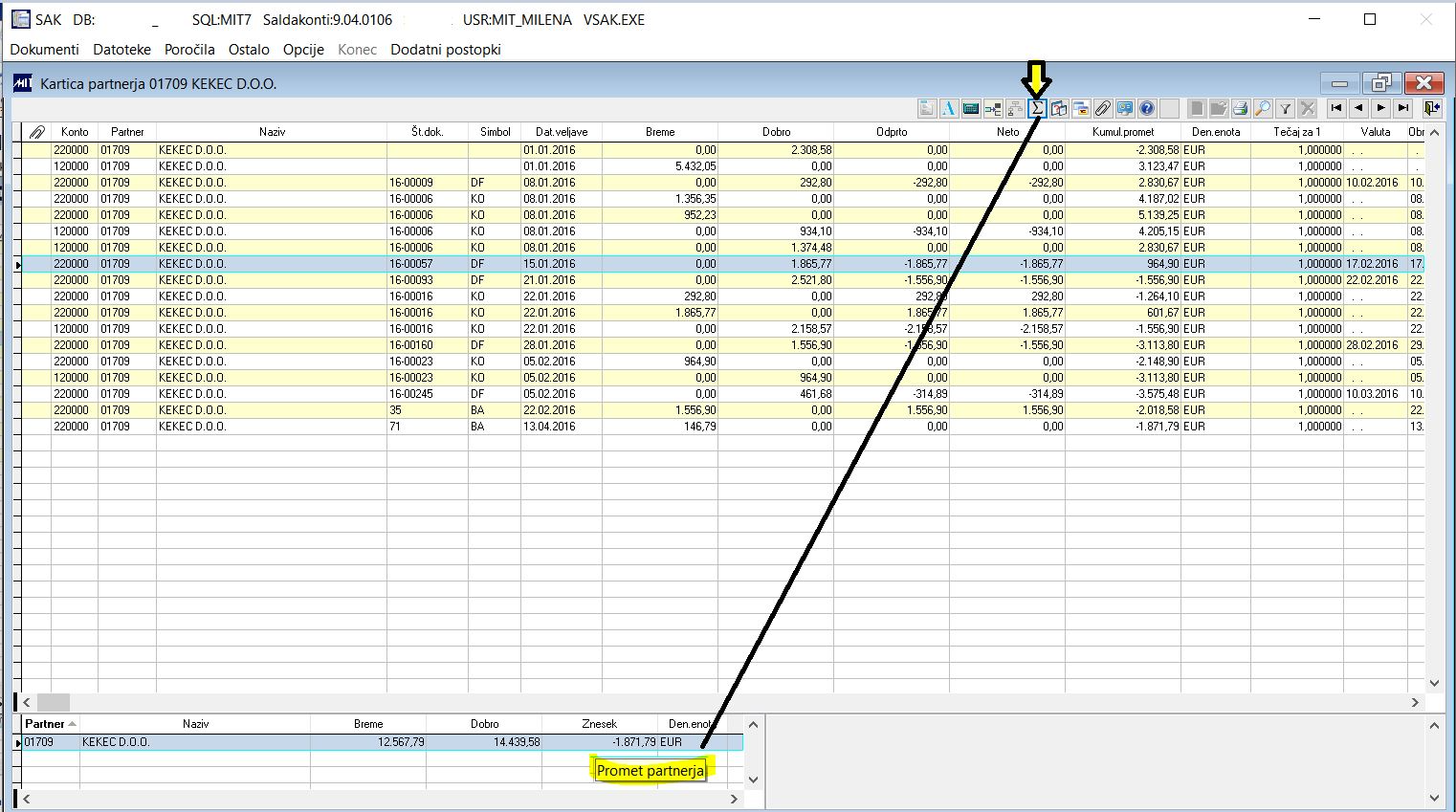This screenshot has height=812, width=1456.
Task: Go to the next record arrow
Action: tap(1380, 108)
